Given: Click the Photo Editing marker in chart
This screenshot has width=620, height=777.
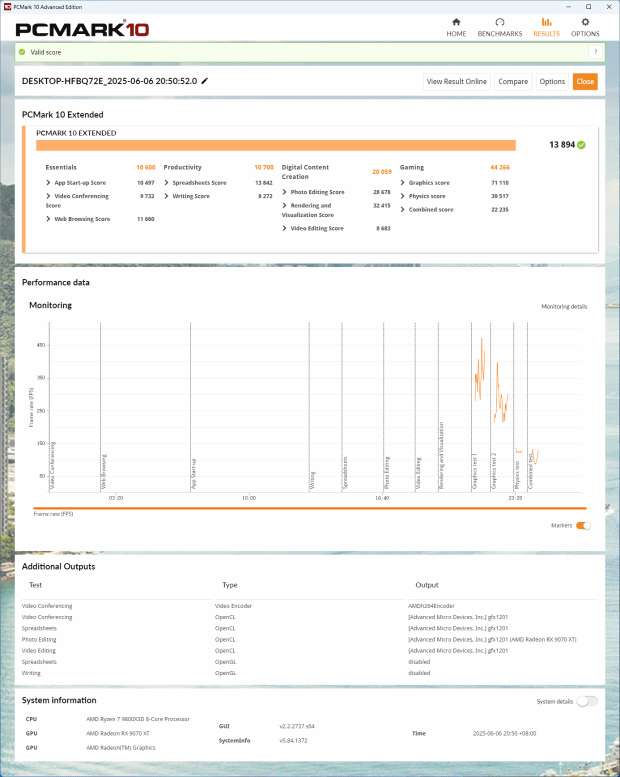Looking at the screenshot, I should pyautogui.click(x=387, y=473).
